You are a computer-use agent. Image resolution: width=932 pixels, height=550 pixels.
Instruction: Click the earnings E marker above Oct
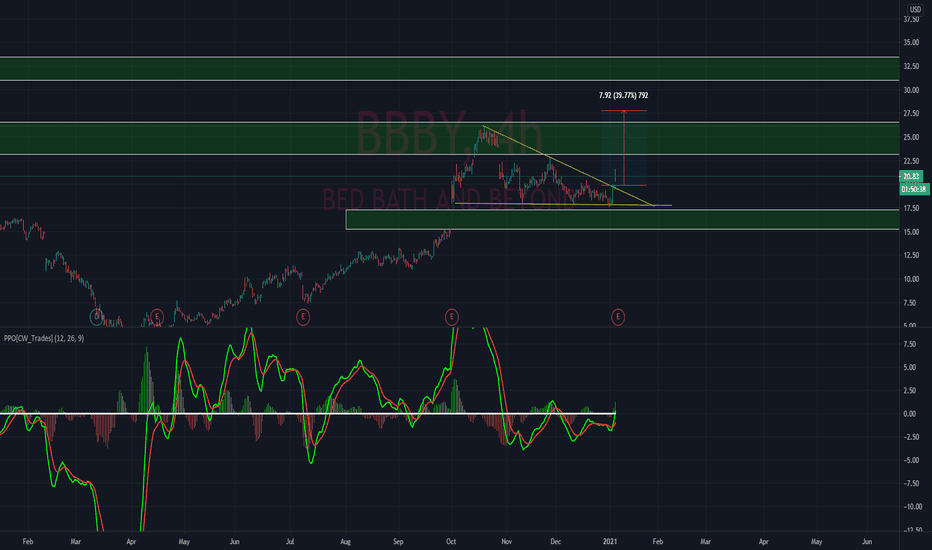coord(452,317)
